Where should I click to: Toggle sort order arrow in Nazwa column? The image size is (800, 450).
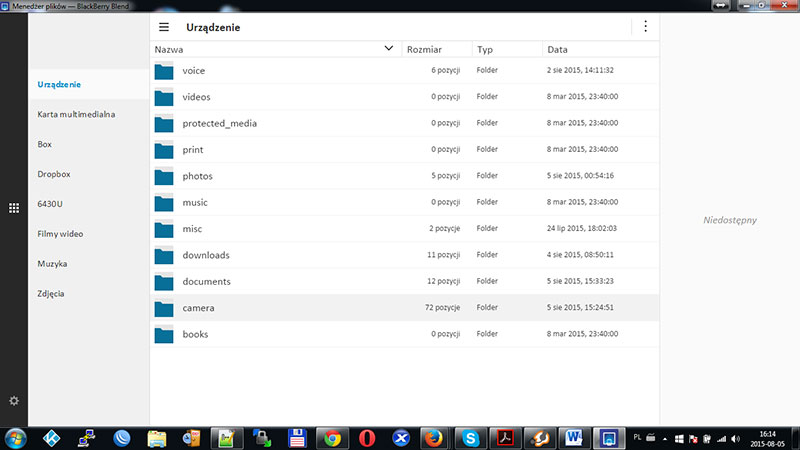pos(389,48)
